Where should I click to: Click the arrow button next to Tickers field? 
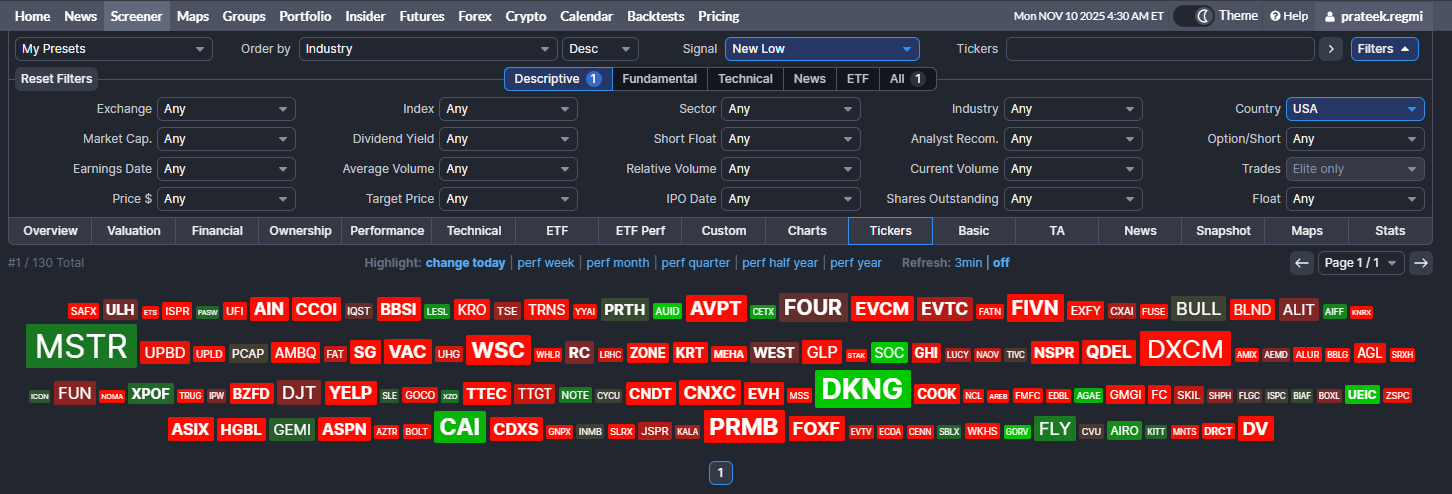click(x=1330, y=48)
